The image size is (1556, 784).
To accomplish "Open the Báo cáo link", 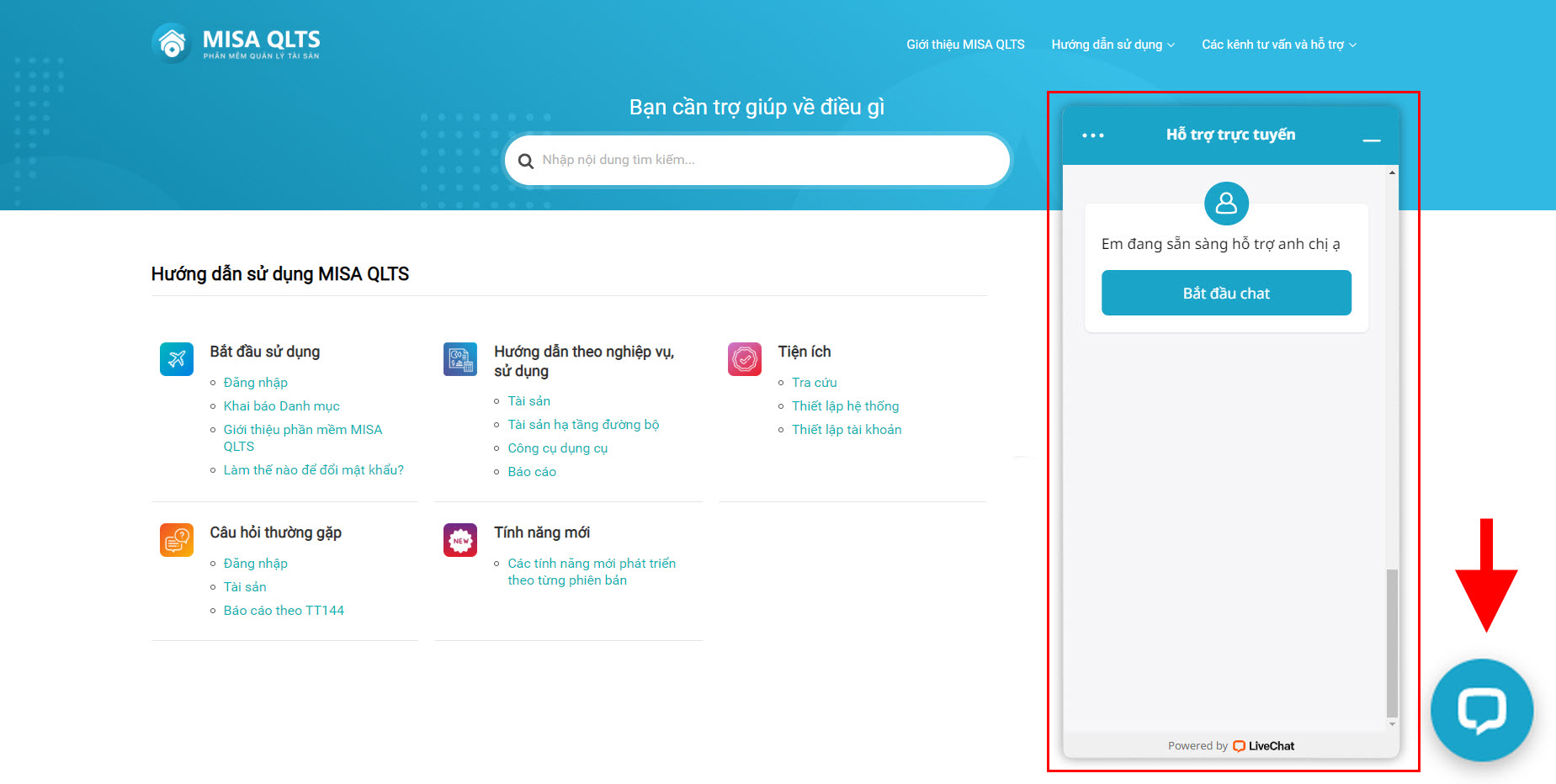I will coord(532,472).
